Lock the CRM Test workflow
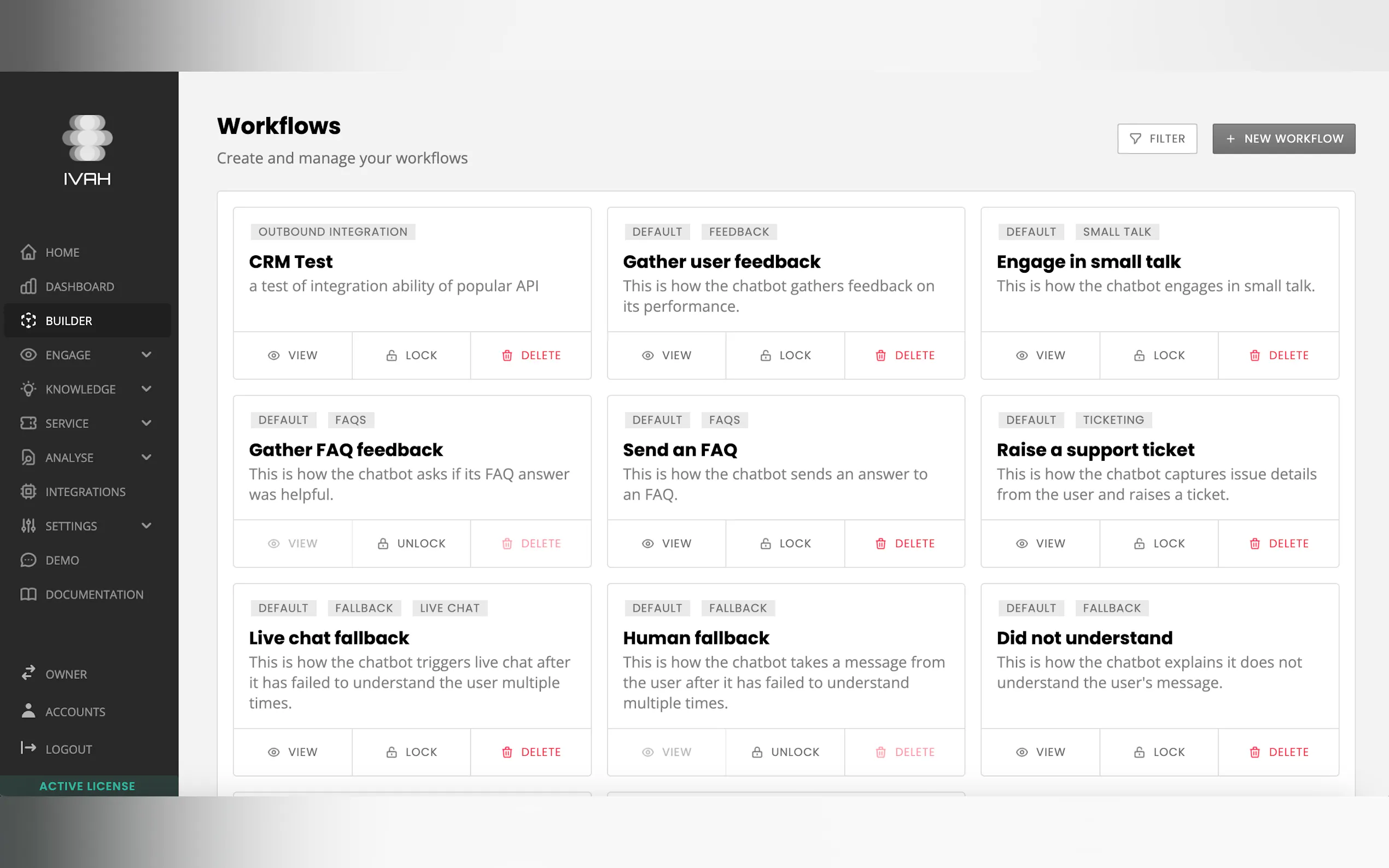The image size is (1389, 868). click(411, 355)
